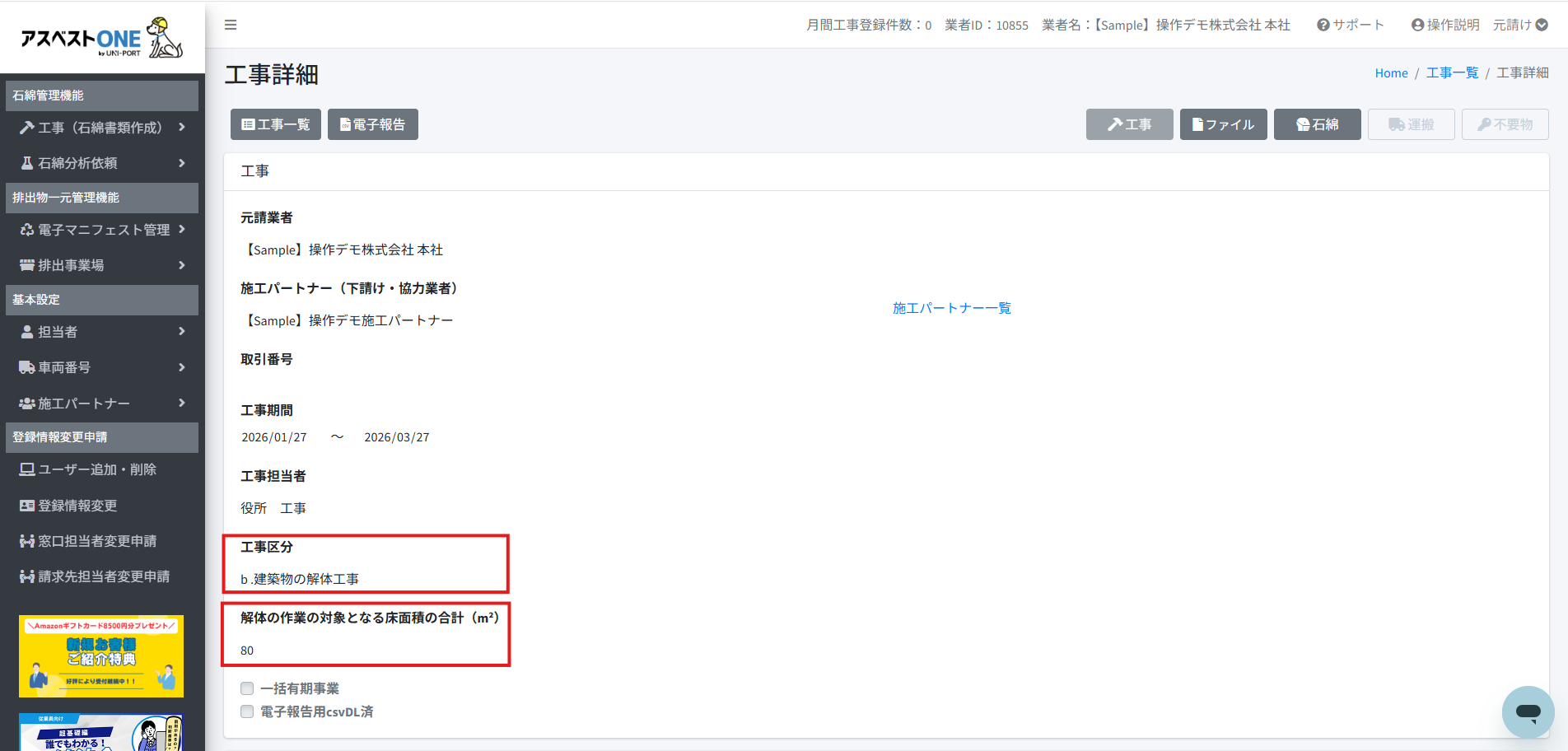Open 請求先担当者変更申請 in sidebar

pyautogui.click(x=104, y=576)
